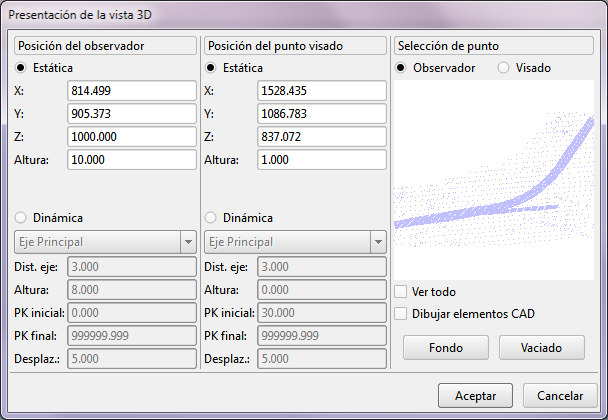Click observer Y field showing 905.373

click(x=131, y=114)
